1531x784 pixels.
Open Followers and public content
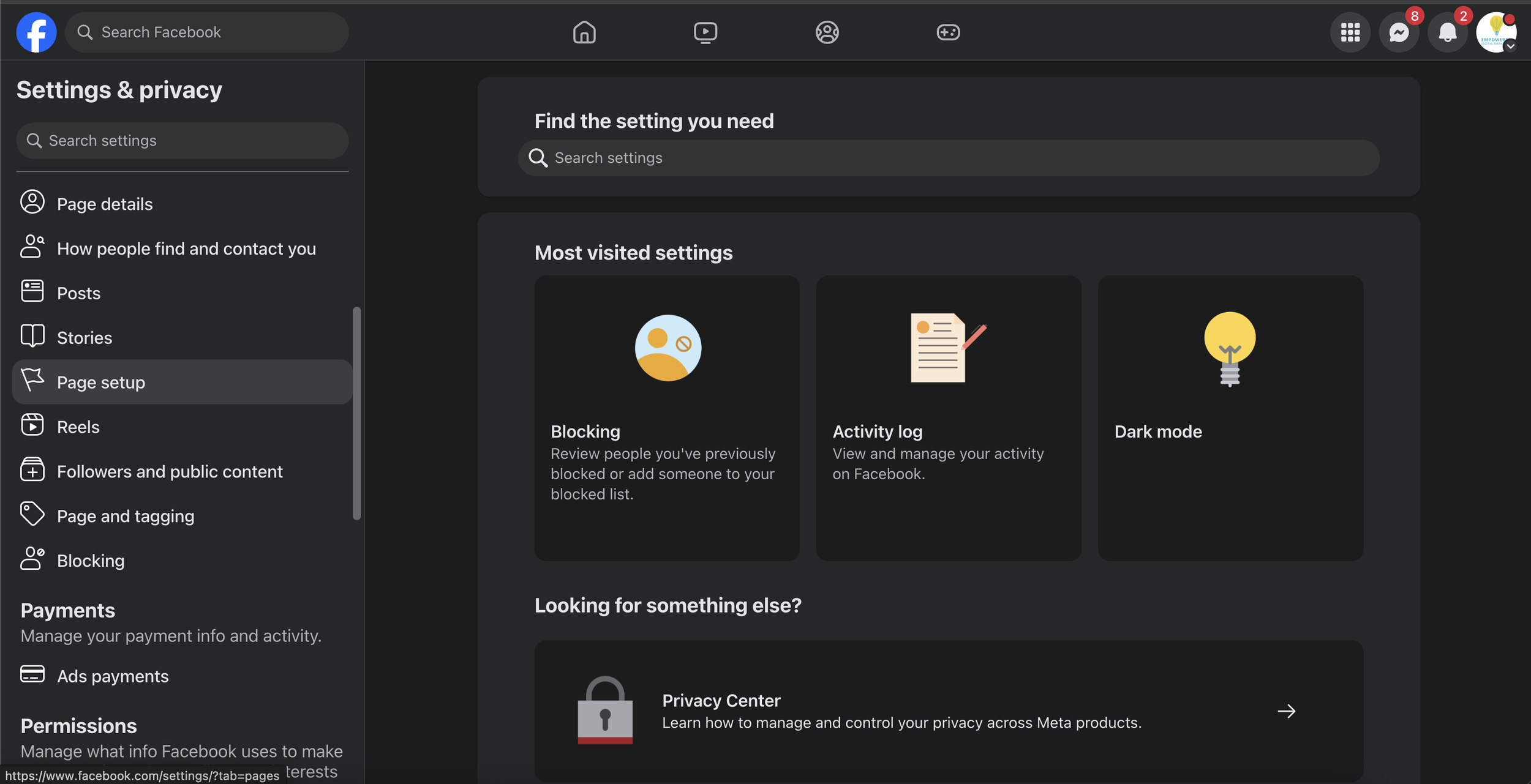(x=170, y=471)
